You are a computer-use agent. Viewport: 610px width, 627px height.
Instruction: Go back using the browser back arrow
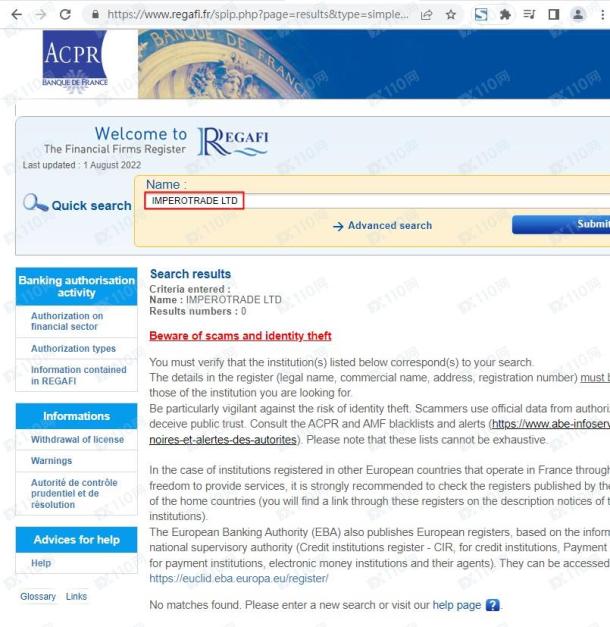tap(16, 15)
